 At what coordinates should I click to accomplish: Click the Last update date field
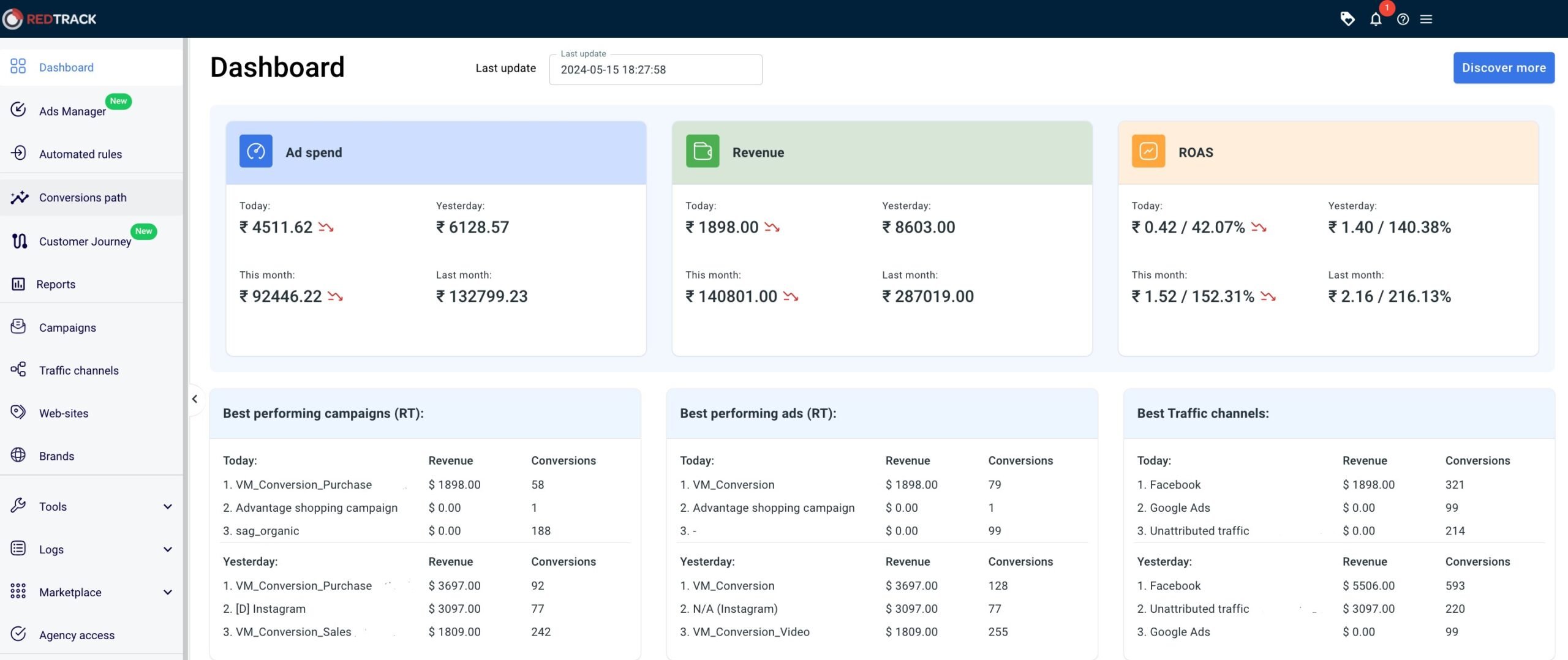(x=655, y=70)
